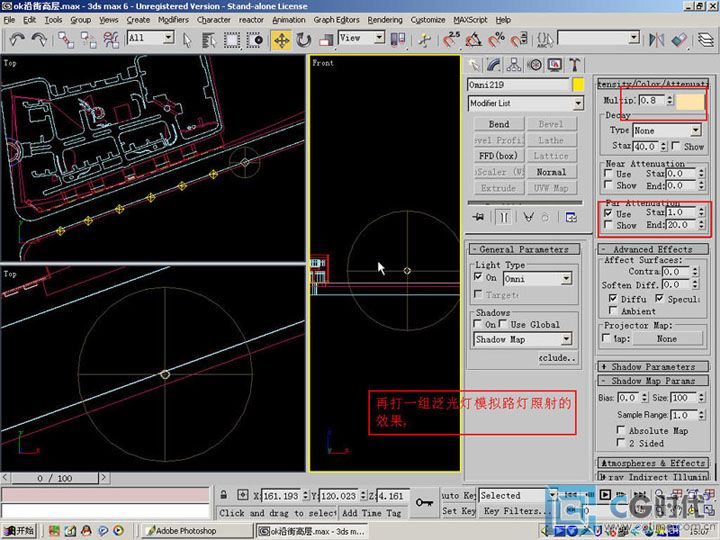This screenshot has height=540, width=720.
Task: Enable Near Attenuation Use checkbox
Action: (608, 173)
